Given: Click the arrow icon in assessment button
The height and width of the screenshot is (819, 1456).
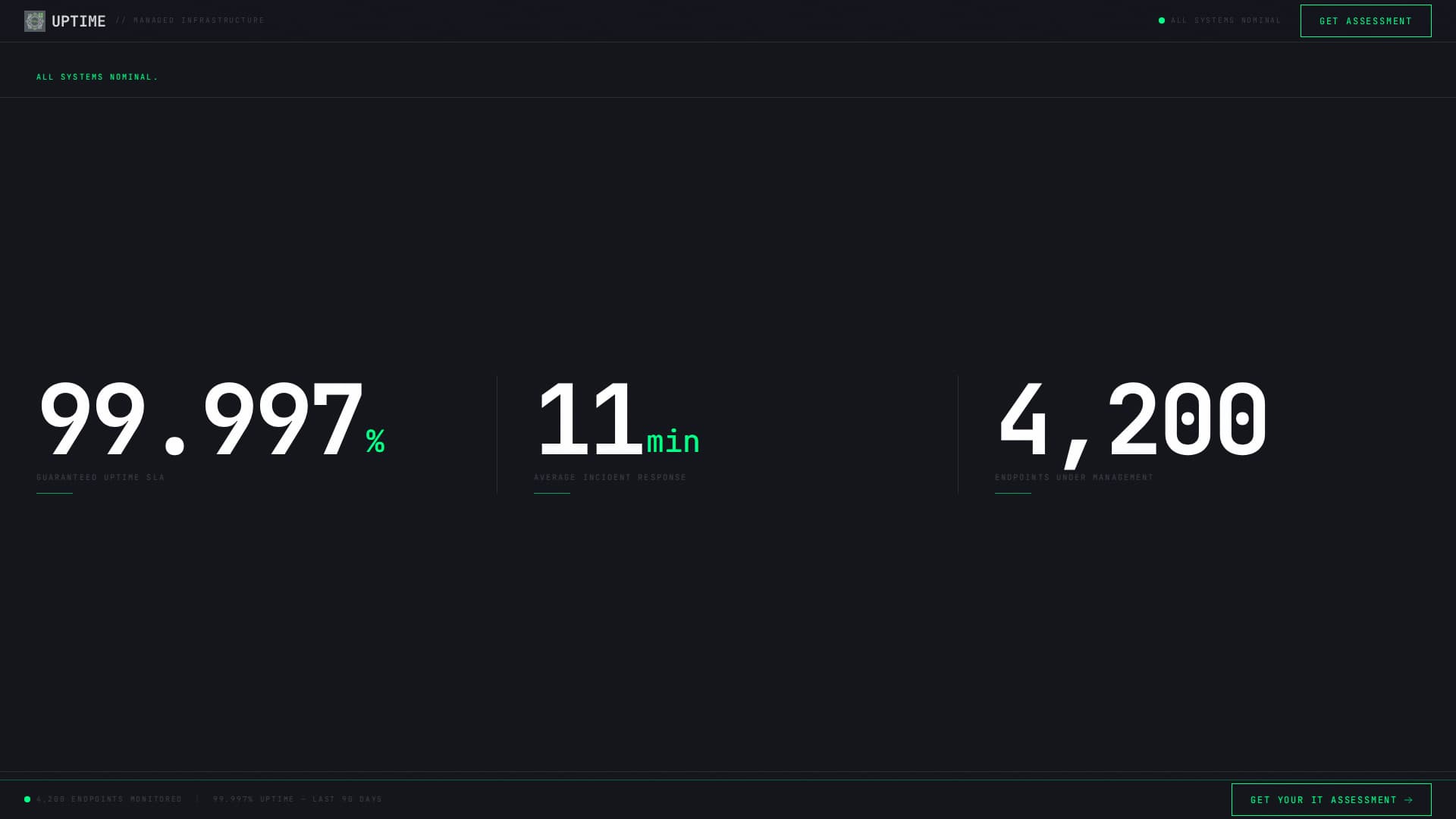Looking at the screenshot, I should point(1408,800).
